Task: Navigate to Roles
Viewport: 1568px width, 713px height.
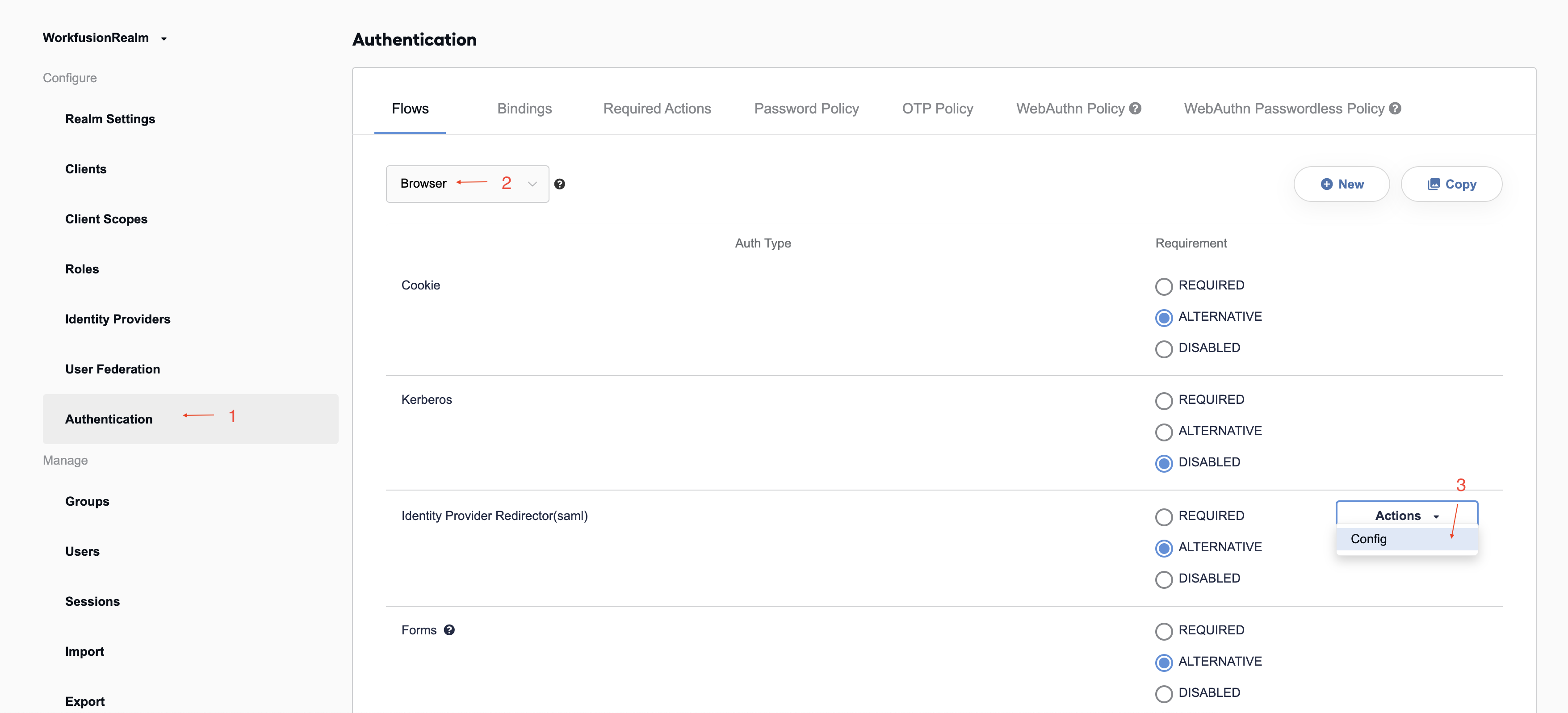Action: (82, 268)
